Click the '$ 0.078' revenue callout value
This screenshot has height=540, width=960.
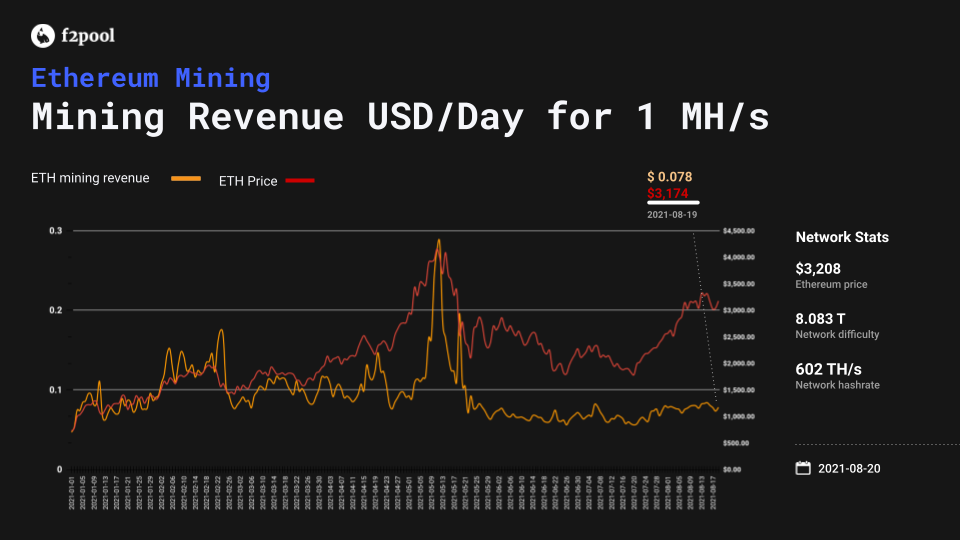pyautogui.click(x=670, y=177)
